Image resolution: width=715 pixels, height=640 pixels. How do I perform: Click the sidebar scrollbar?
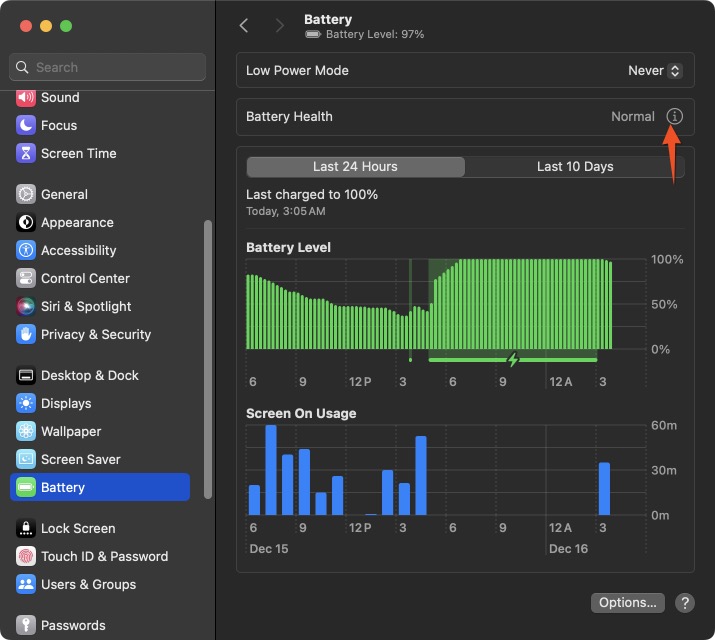click(208, 360)
